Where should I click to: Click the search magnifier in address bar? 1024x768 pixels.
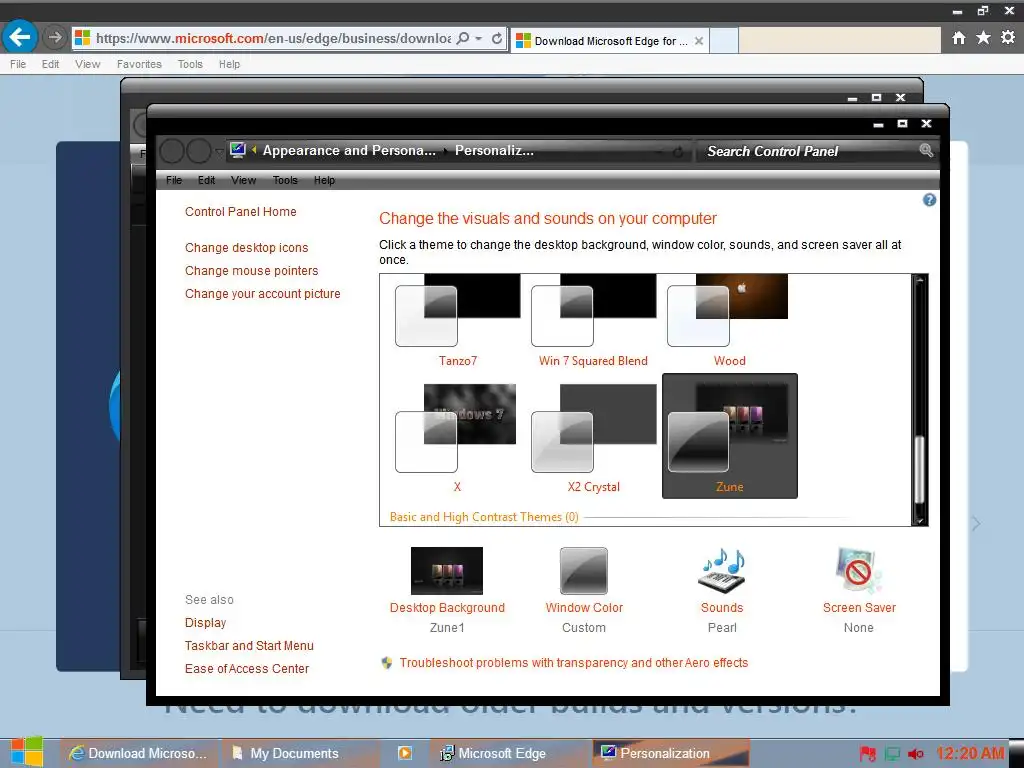pos(463,39)
